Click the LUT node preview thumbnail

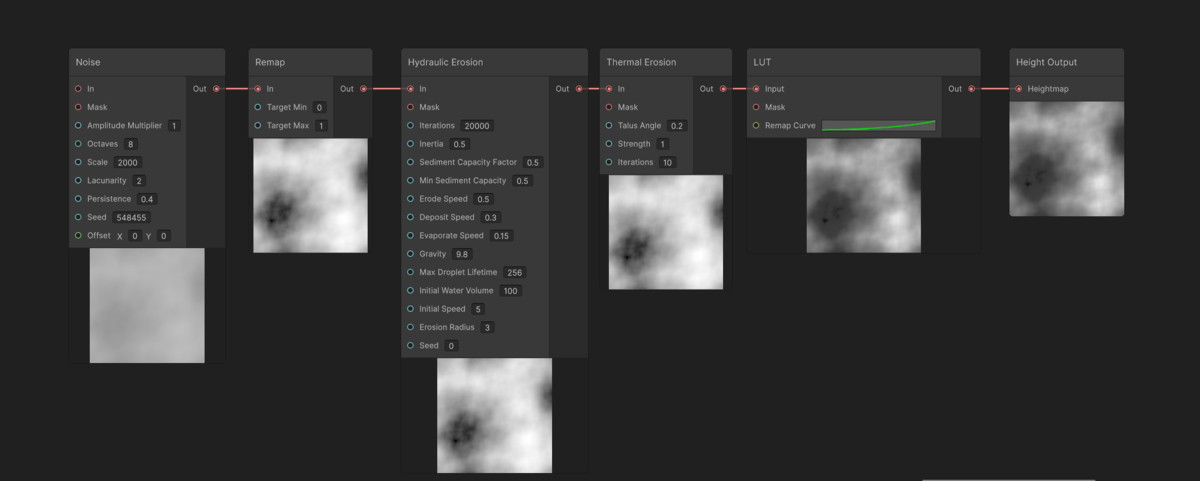864,196
